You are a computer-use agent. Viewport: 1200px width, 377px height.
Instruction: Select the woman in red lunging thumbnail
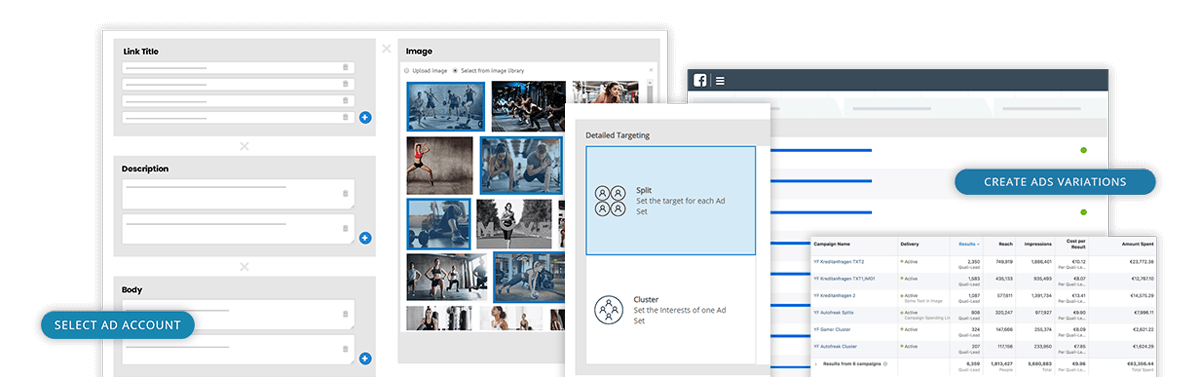click(440, 165)
